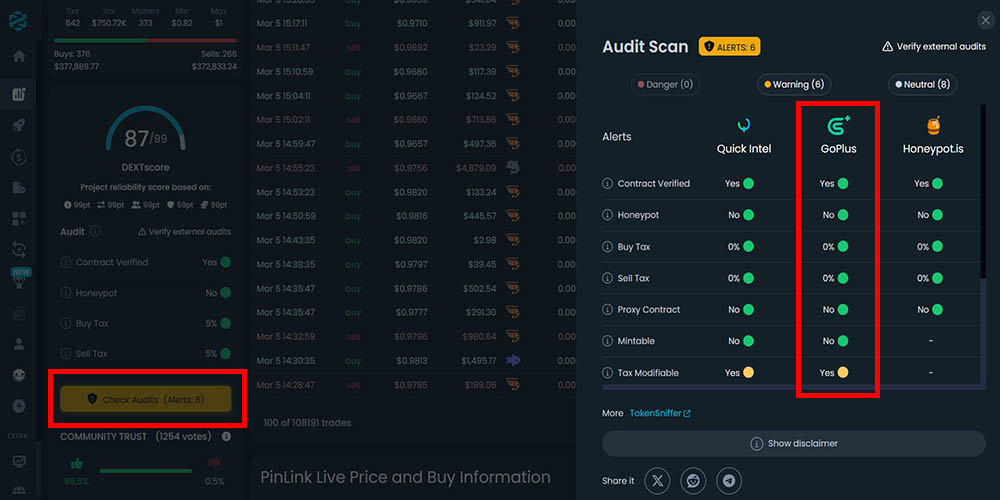Click the $1,495.17 trade amount
The height and width of the screenshot is (500, 1000).
pyautogui.click(x=478, y=360)
